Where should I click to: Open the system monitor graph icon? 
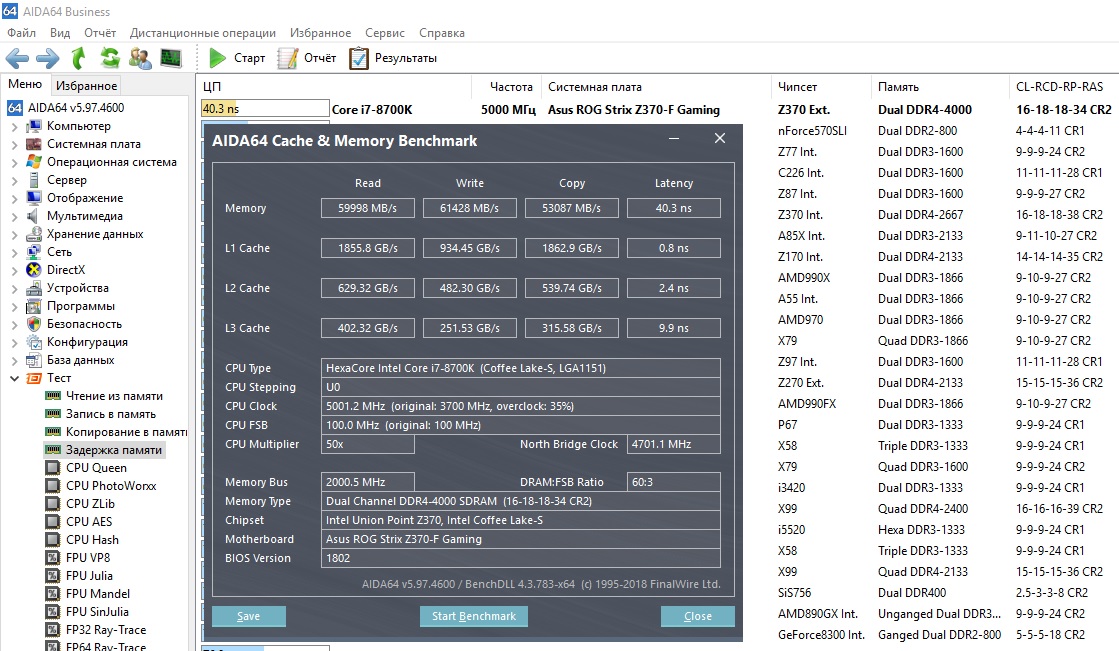tap(171, 58)
